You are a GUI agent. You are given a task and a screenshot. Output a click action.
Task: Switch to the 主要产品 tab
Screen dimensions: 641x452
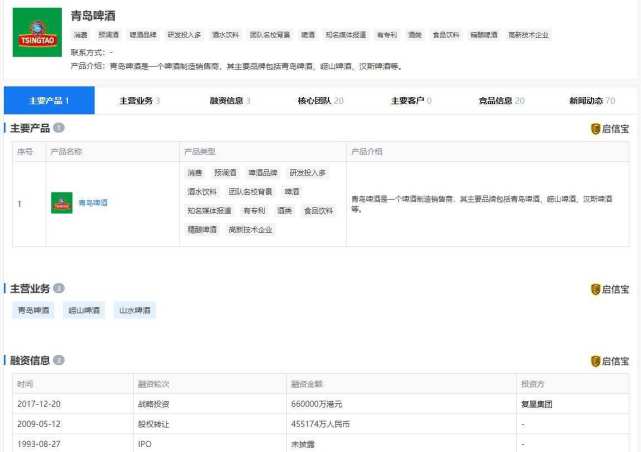click(x=49, y=100)
